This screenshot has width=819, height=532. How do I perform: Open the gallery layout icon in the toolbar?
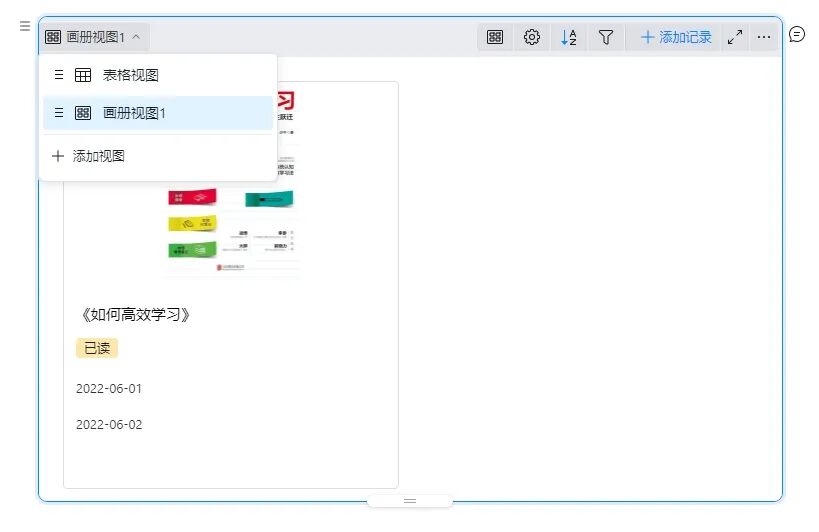tap(495, 37)
